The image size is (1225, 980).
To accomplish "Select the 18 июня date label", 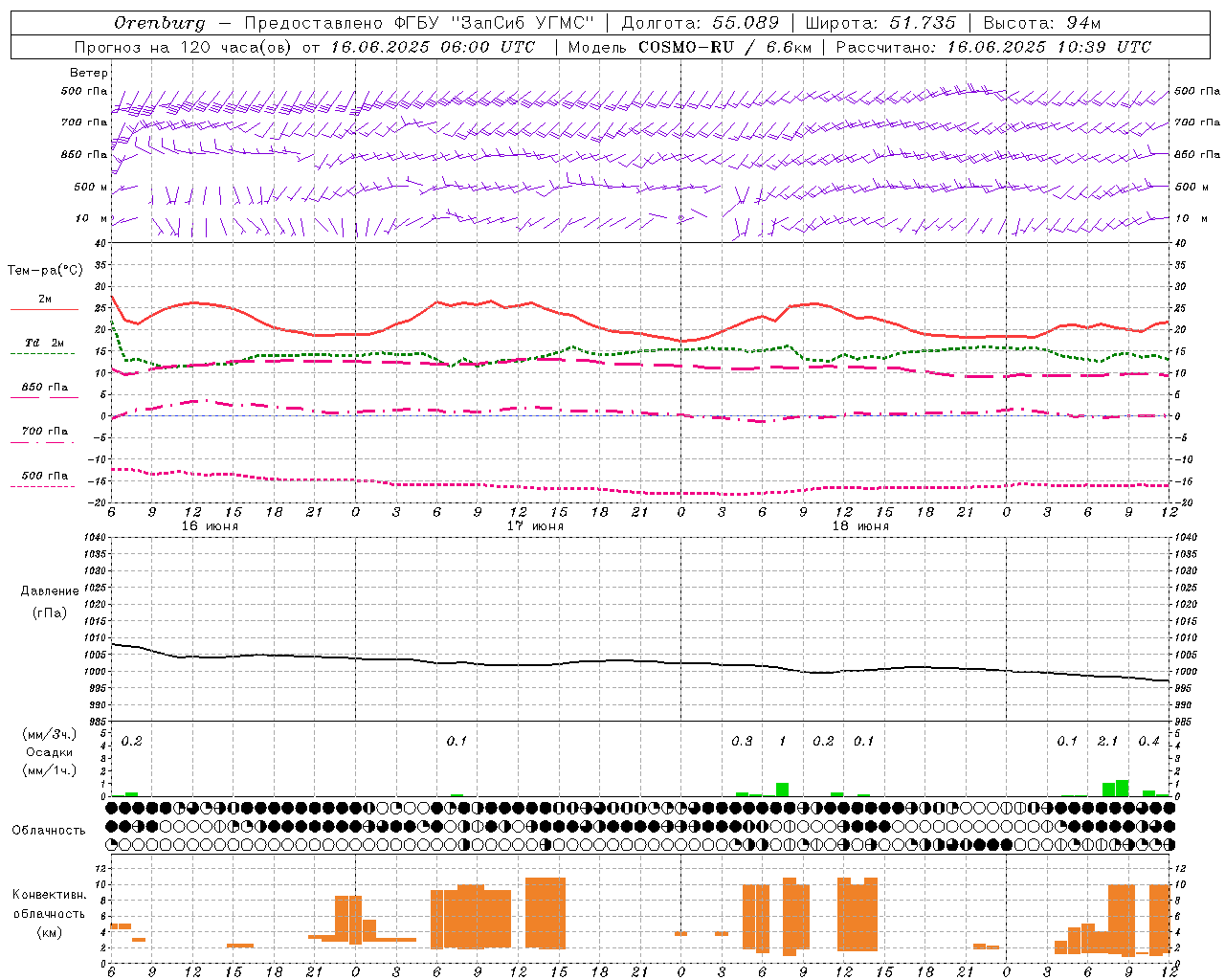I will coord(860,526).
